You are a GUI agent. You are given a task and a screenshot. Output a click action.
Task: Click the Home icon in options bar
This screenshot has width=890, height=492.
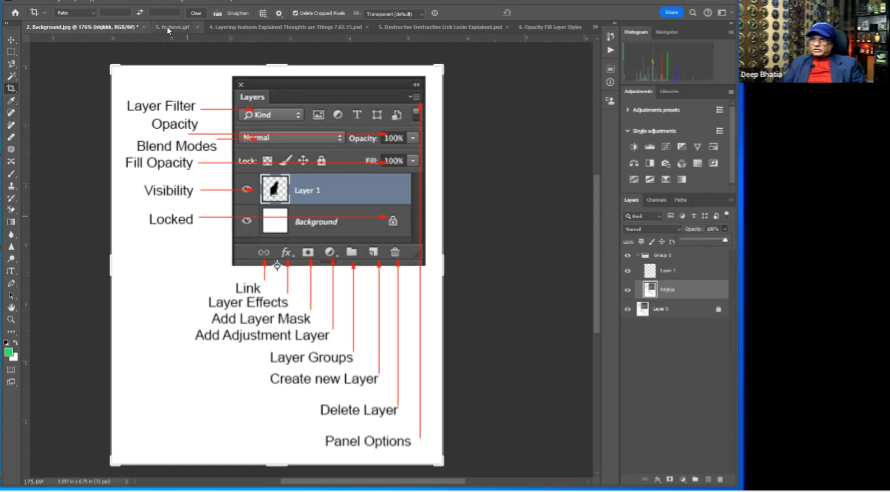point(15,13)
